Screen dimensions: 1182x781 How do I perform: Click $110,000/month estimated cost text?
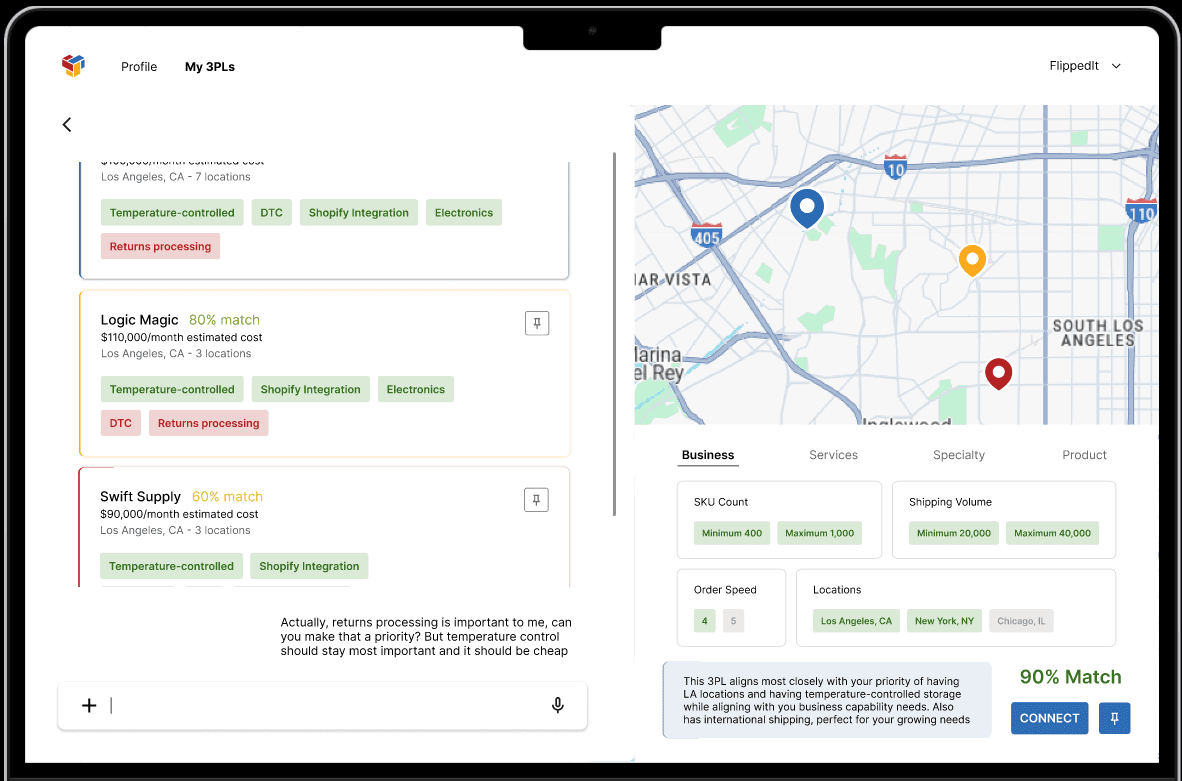coord(182,338)
